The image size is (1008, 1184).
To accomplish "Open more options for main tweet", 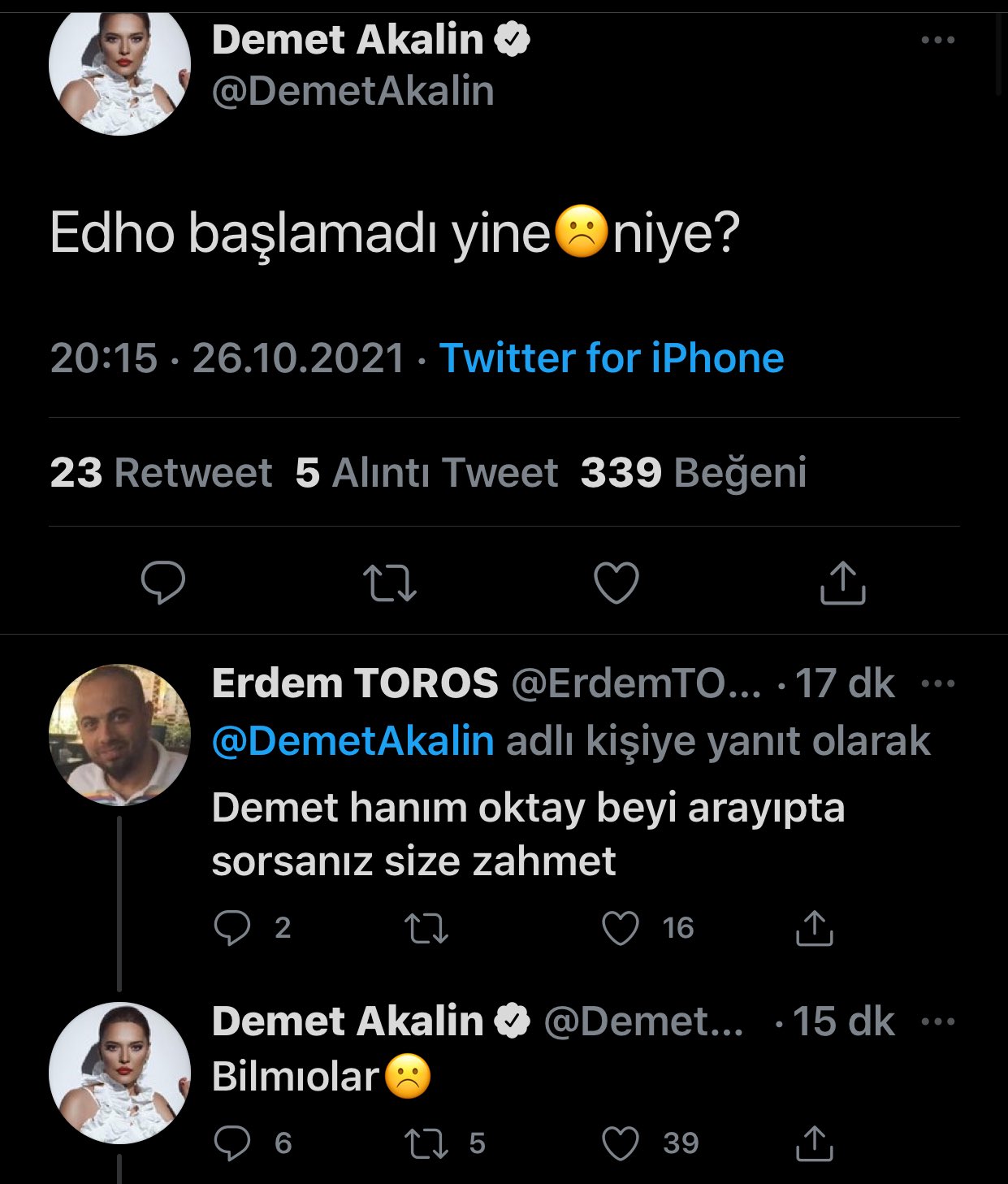I will [x=938, y=40].
